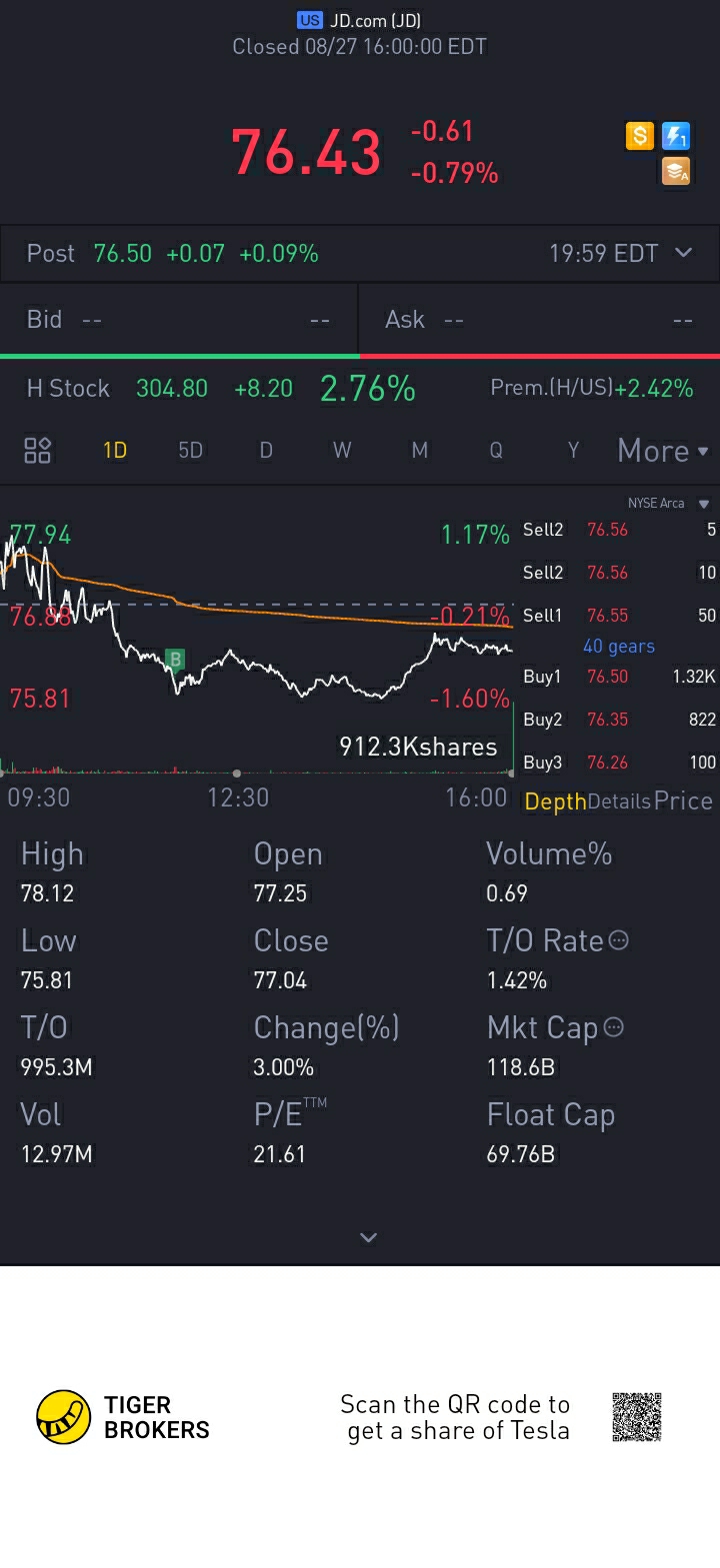Tap the Tiger Brokers logo
The image size is (720, 1568).
coord(123,1417)
